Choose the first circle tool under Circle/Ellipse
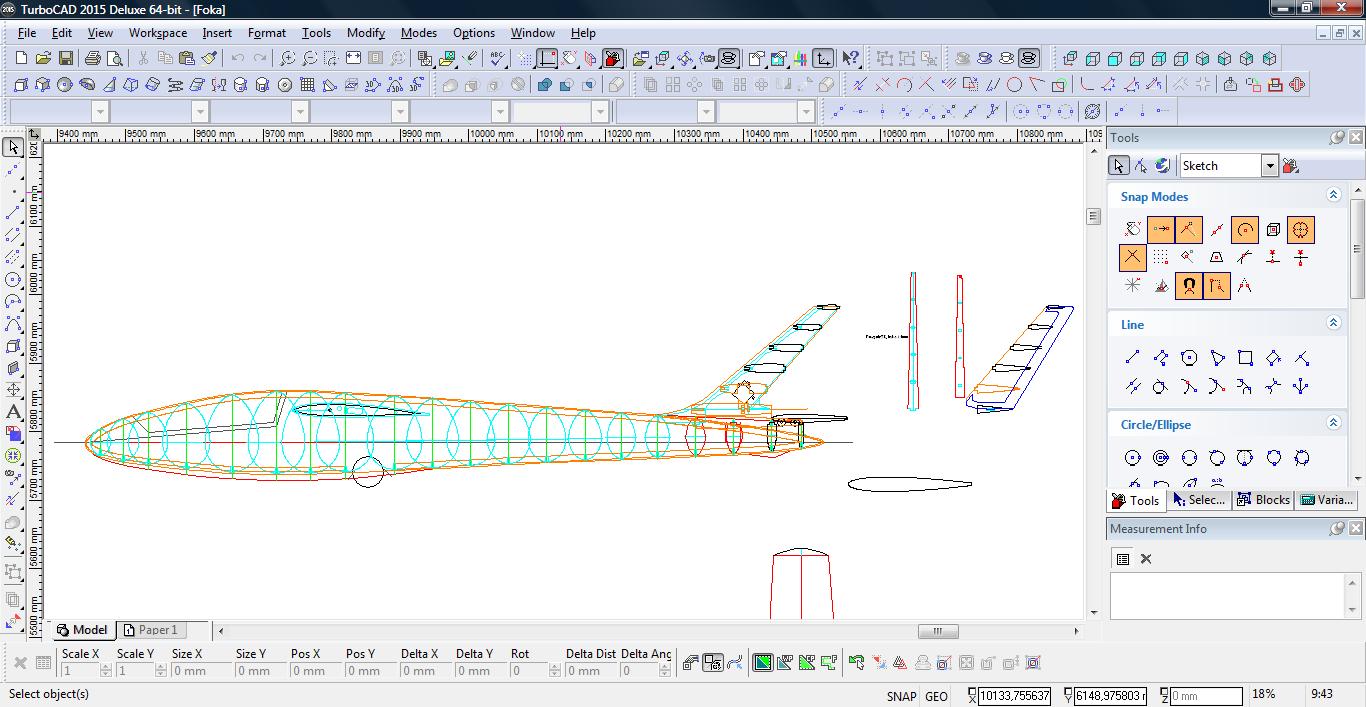The height and width of the screenshot is (707, 1366). (x=1132, y=458)
